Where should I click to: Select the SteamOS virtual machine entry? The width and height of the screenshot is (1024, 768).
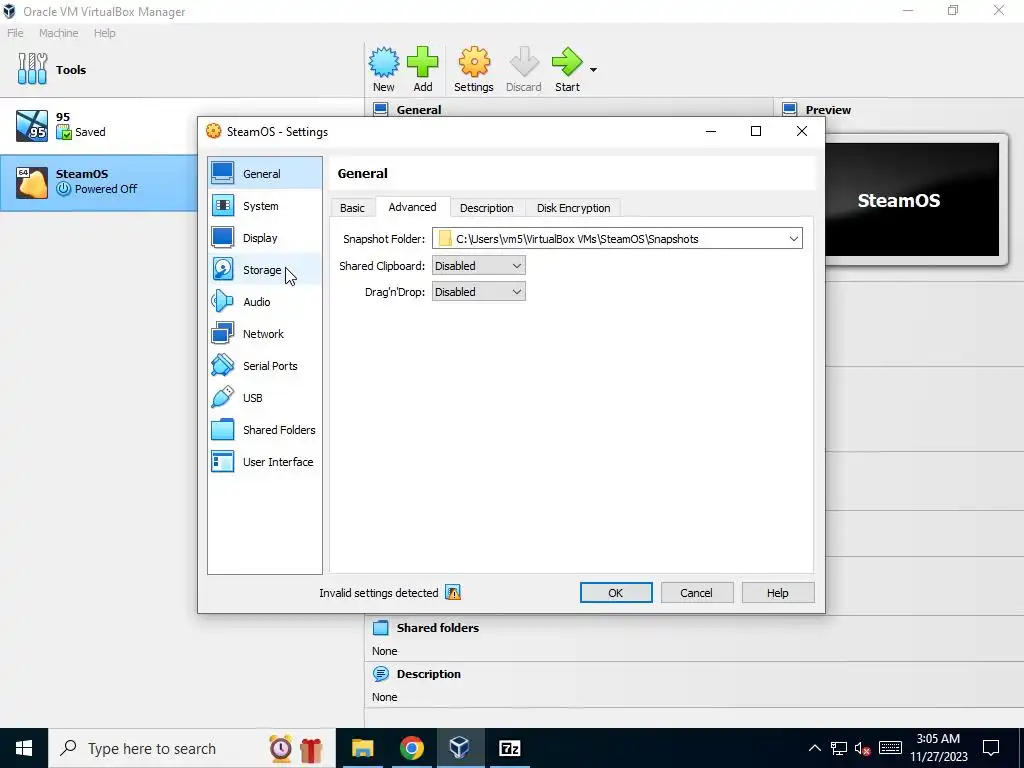point(98,182)
